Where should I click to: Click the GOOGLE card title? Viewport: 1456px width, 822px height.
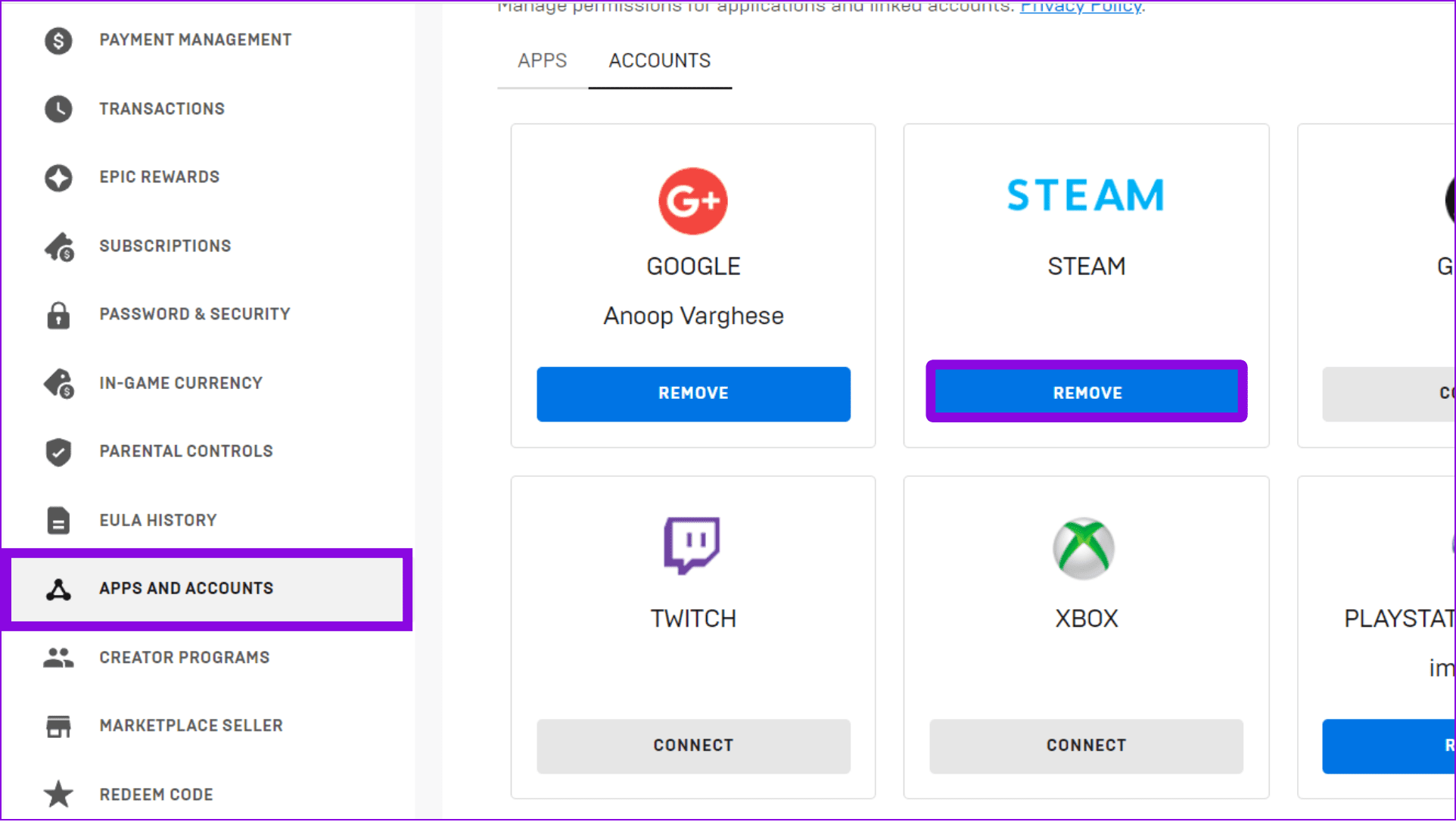[693, 266]
